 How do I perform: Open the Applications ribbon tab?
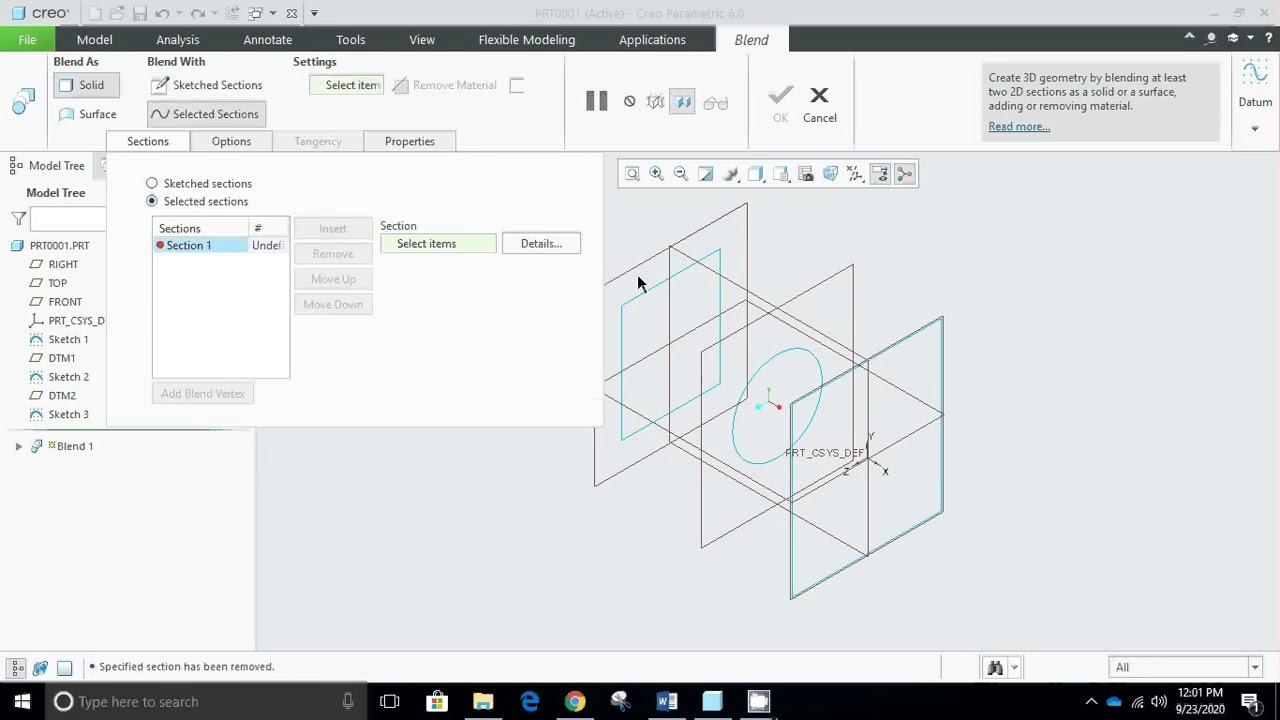(x=652, y=39)
